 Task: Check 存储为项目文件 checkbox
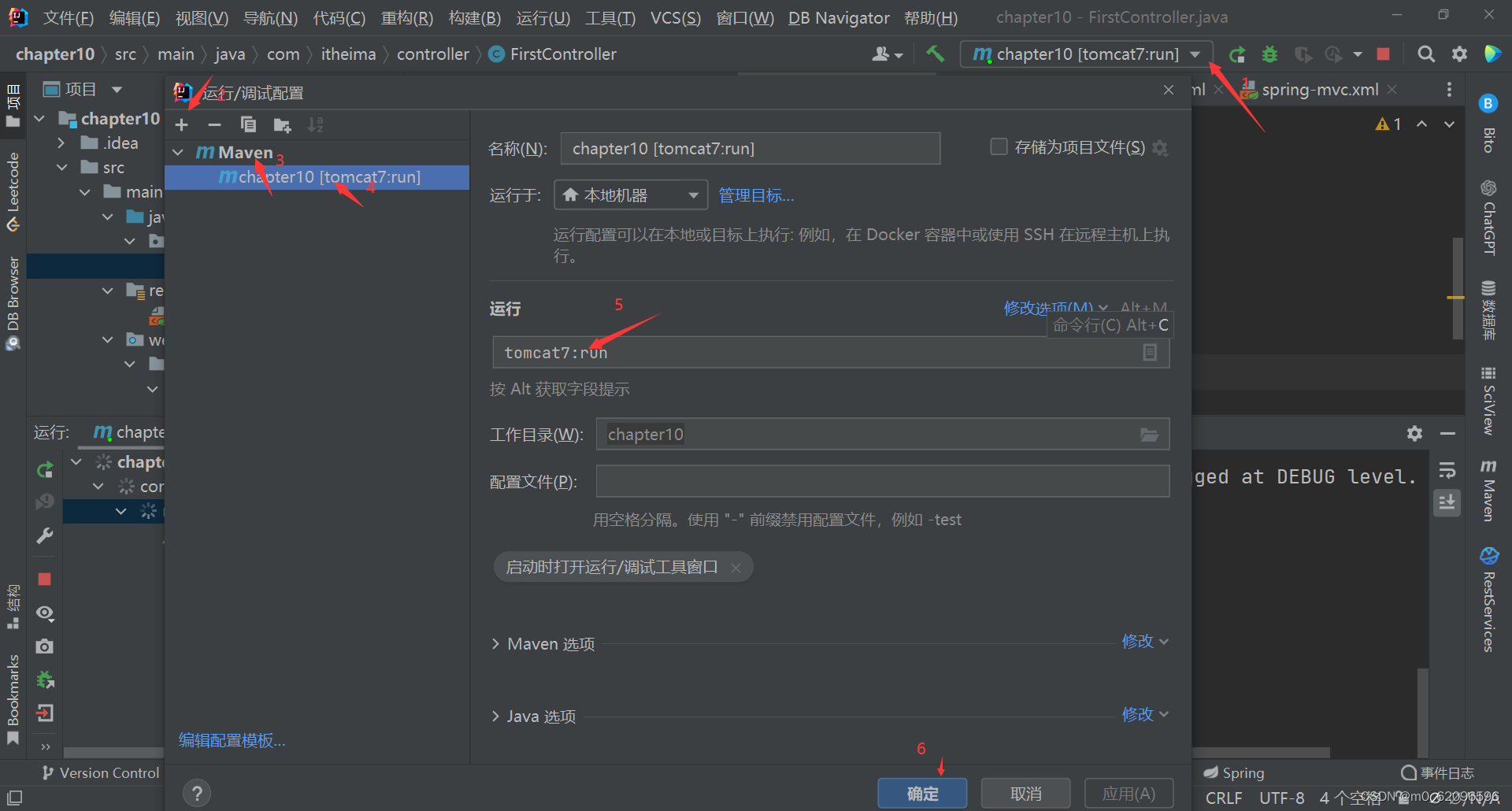tap(999, 147)
